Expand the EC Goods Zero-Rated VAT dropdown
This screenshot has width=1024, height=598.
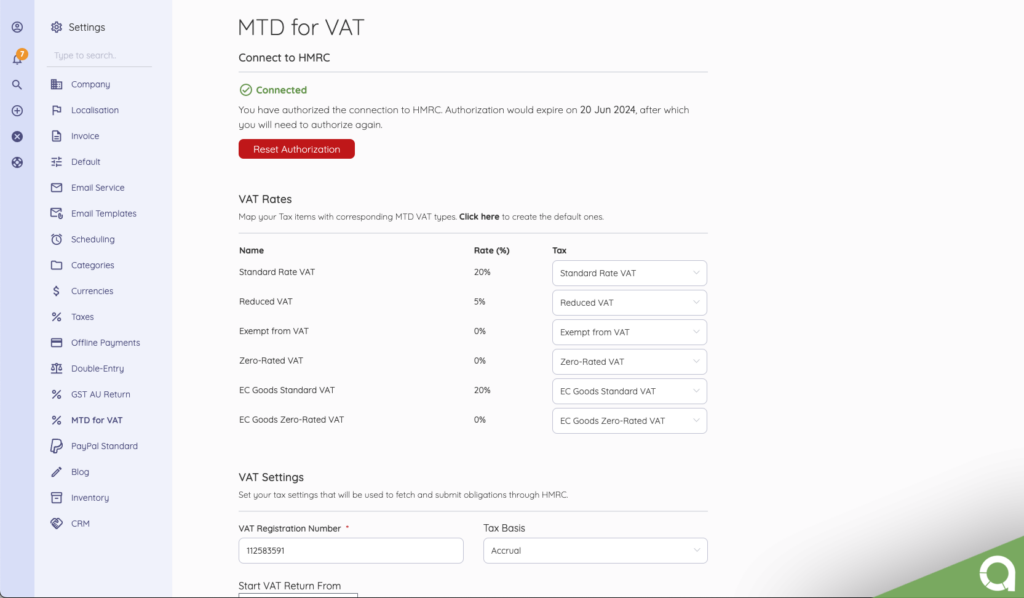pos(629,421)
